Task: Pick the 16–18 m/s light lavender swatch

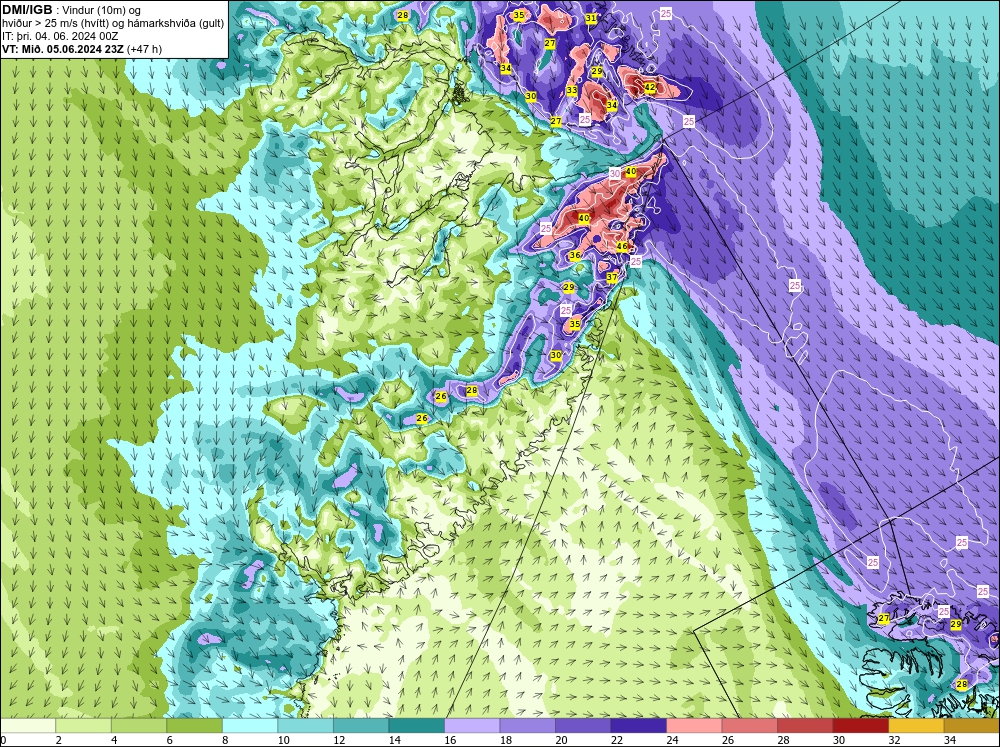Action: pyautogui.click(x=471, y=725)
